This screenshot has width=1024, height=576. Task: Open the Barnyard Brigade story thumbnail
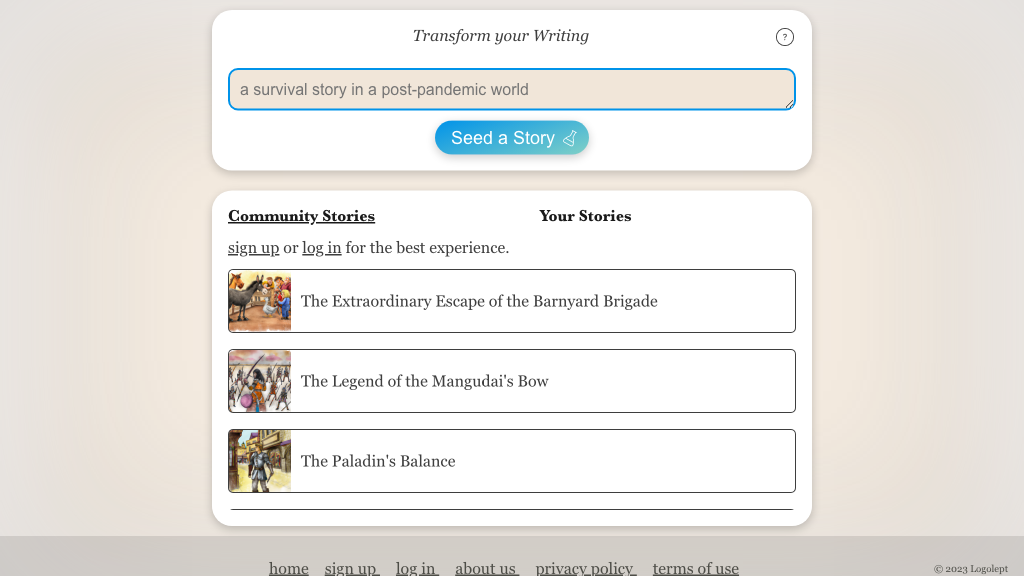coord(260,301)
